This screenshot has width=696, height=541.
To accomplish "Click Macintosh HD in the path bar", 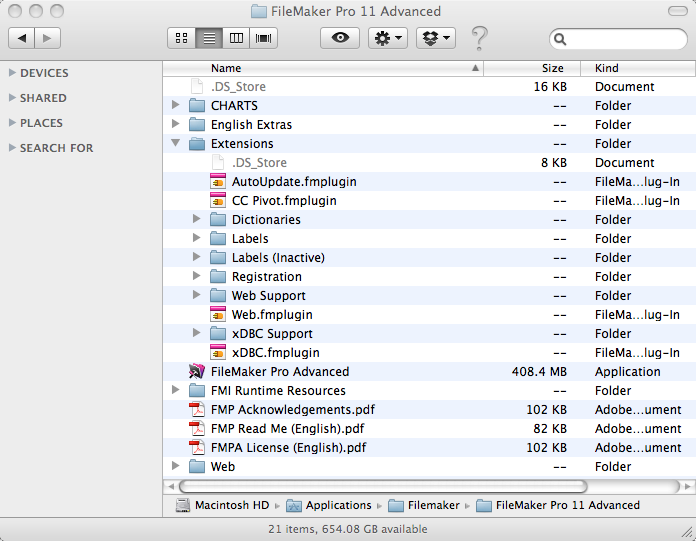I will [x=222, y=505].
